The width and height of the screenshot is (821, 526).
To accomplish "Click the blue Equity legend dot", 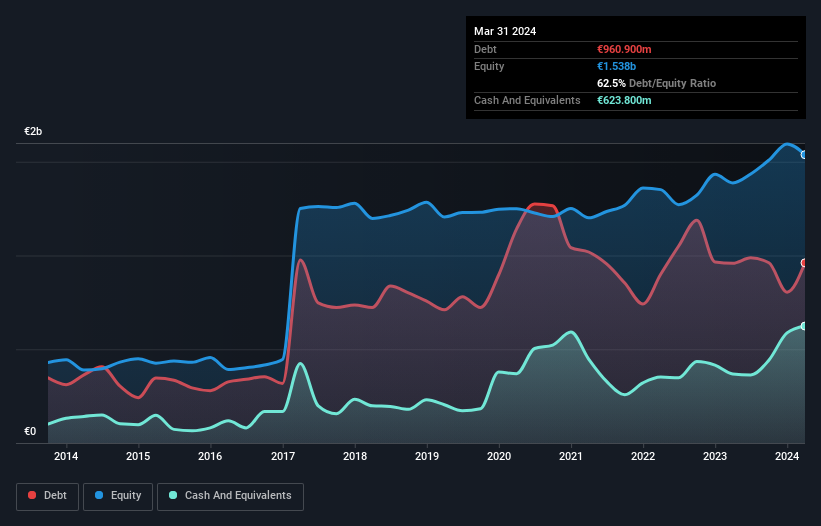I will coord(99,495).
